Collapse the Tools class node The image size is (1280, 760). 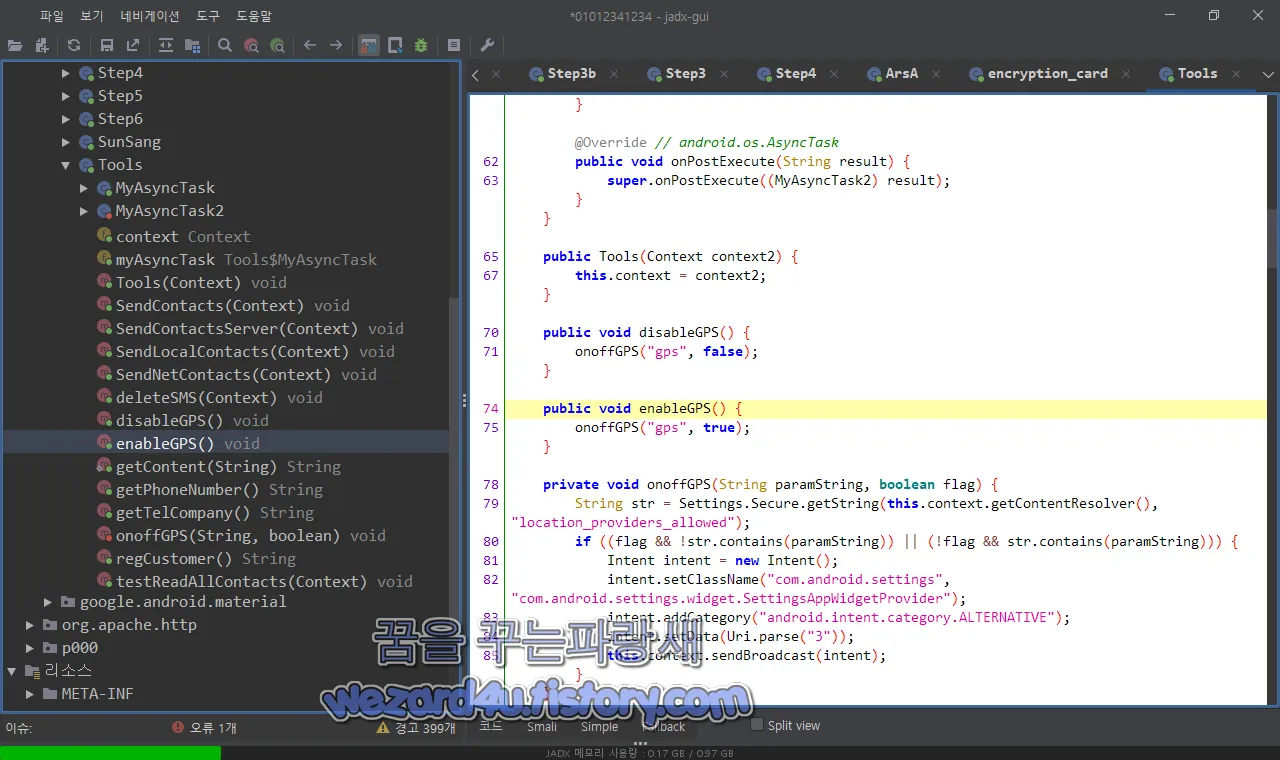[x=66, y=165]
